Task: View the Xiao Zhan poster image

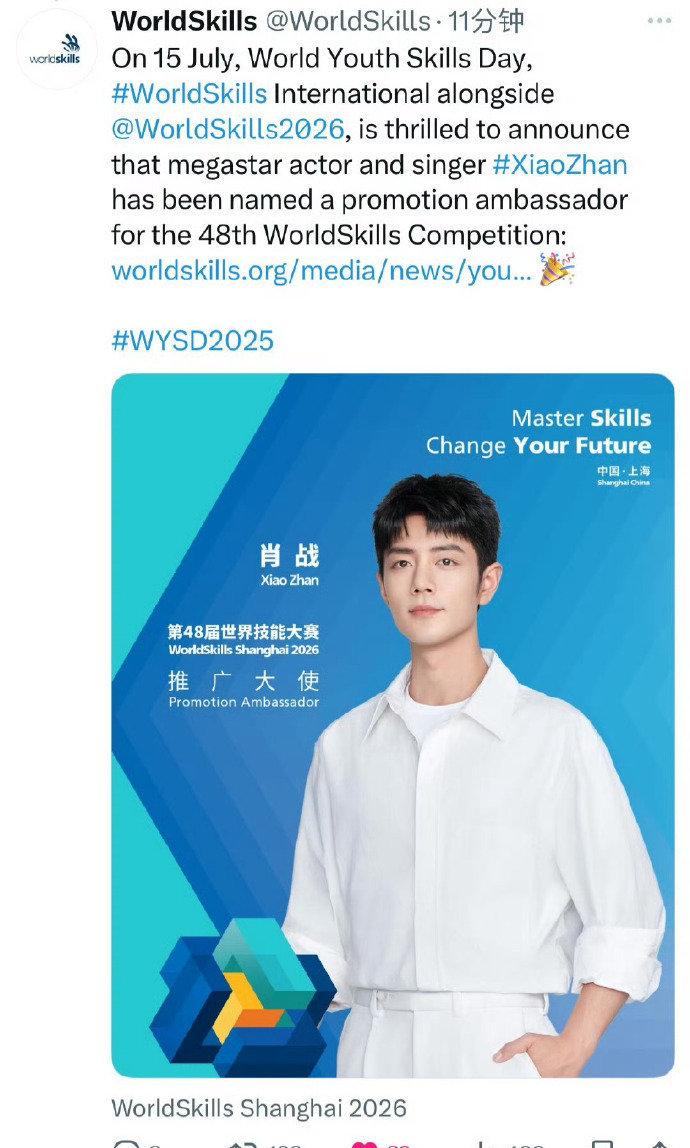Action: 393,726
